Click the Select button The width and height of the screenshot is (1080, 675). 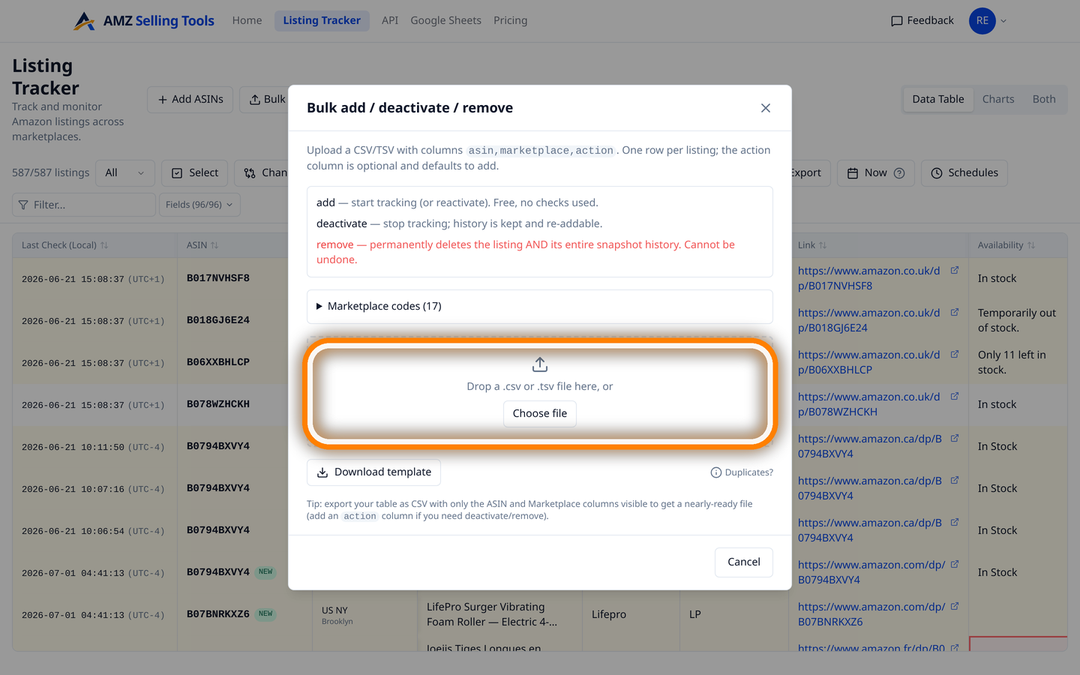coord(195,173)
